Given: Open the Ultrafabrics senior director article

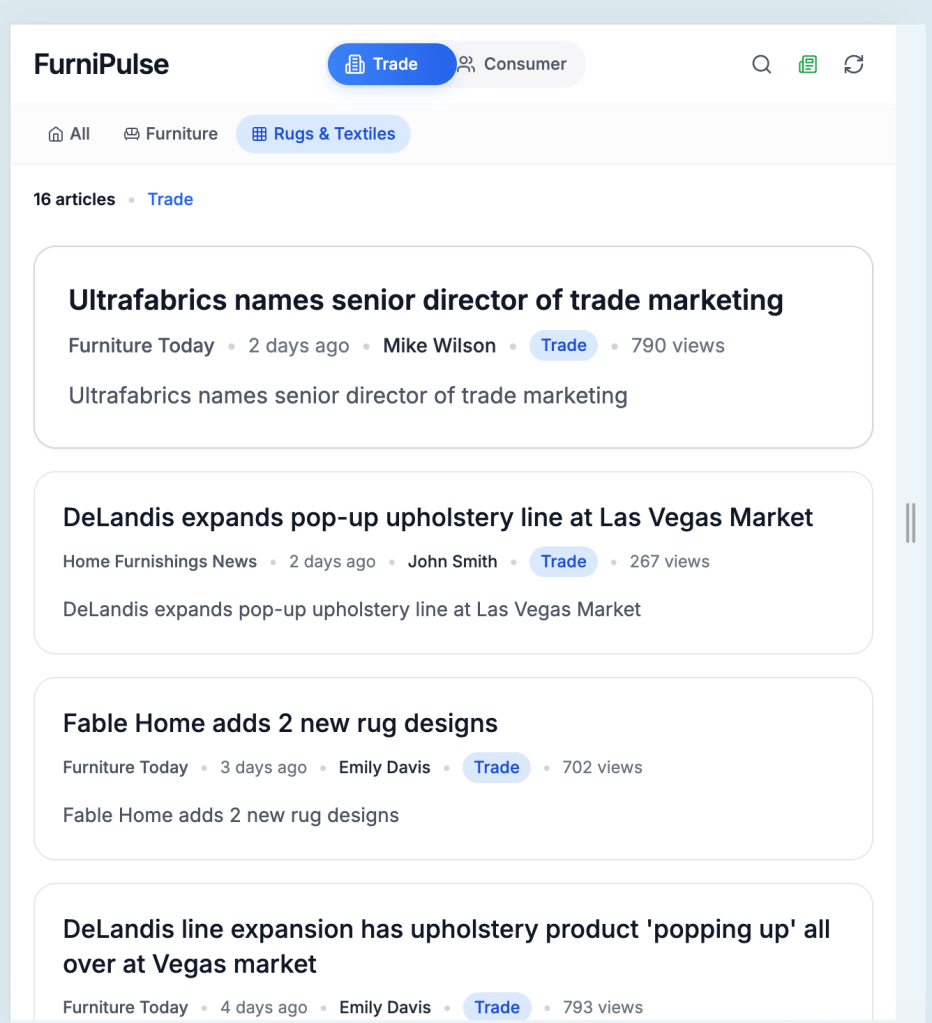Looking at the screenshot, I should coord(425,299).
